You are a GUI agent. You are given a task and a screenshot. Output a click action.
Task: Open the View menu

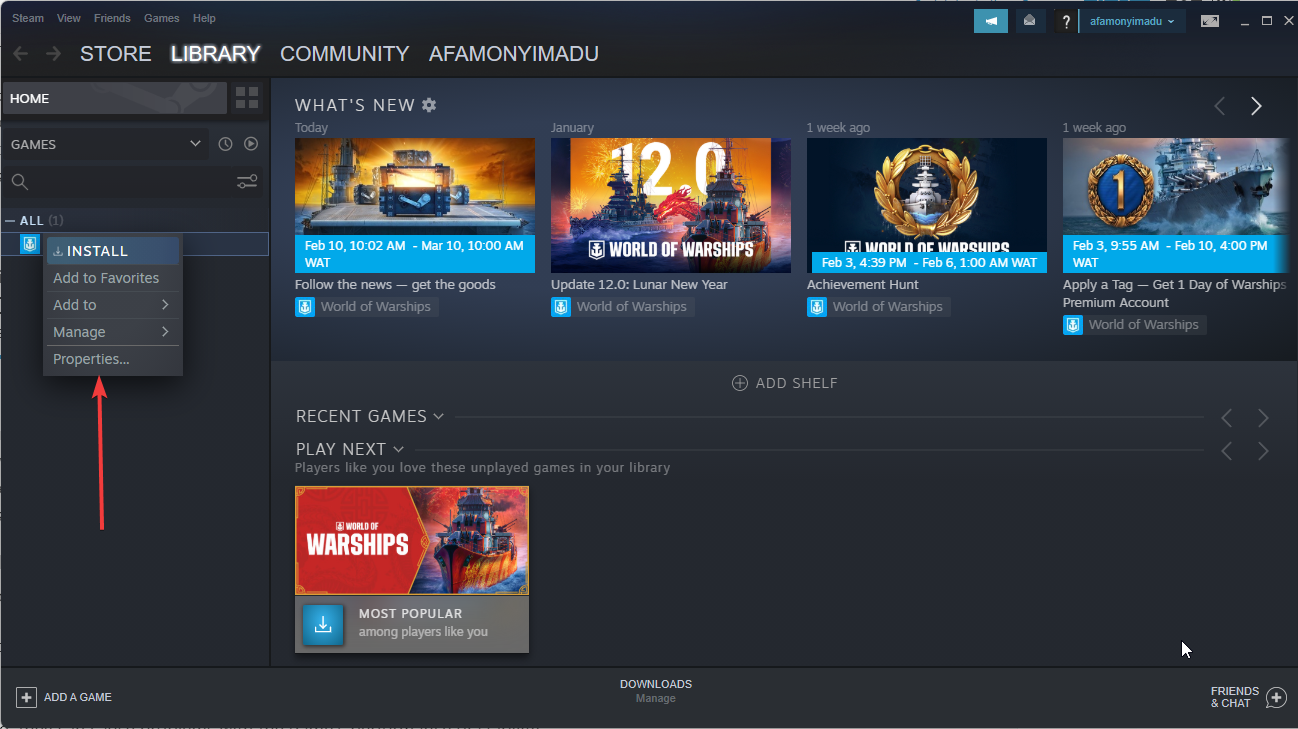[x=69, y=18]
